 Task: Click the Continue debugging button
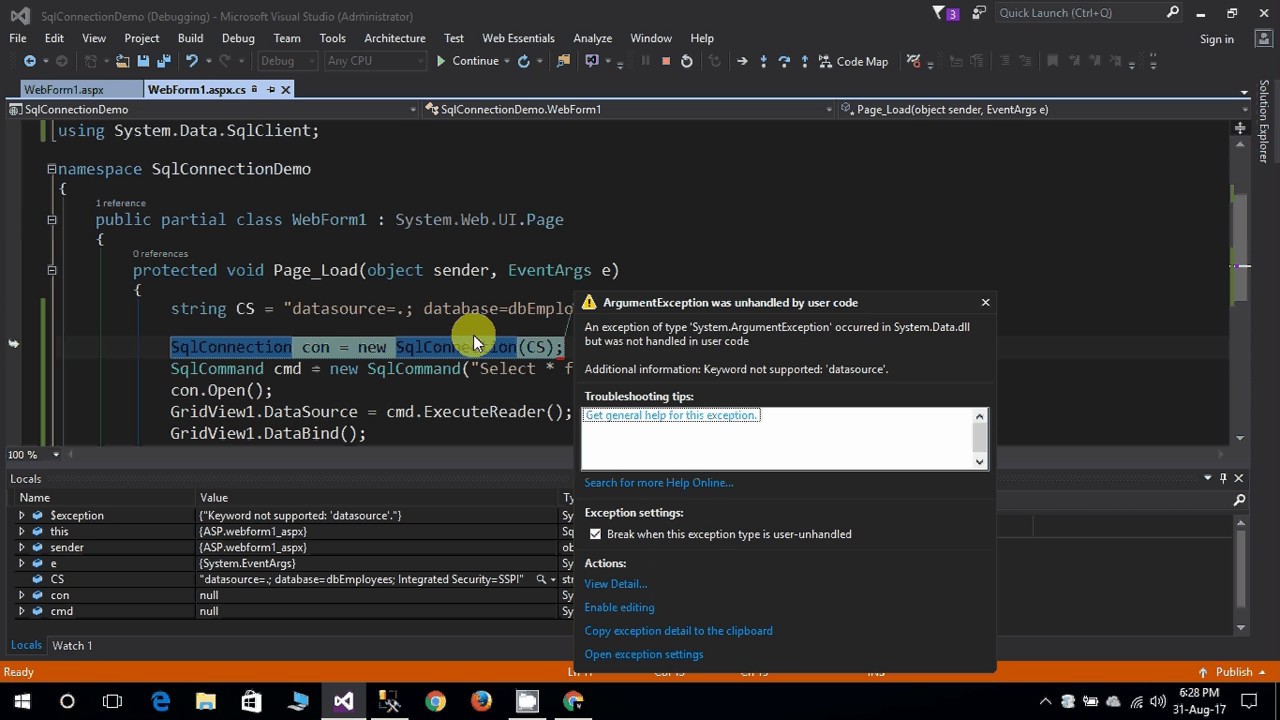pyautogui.click(x=466, y=61)
